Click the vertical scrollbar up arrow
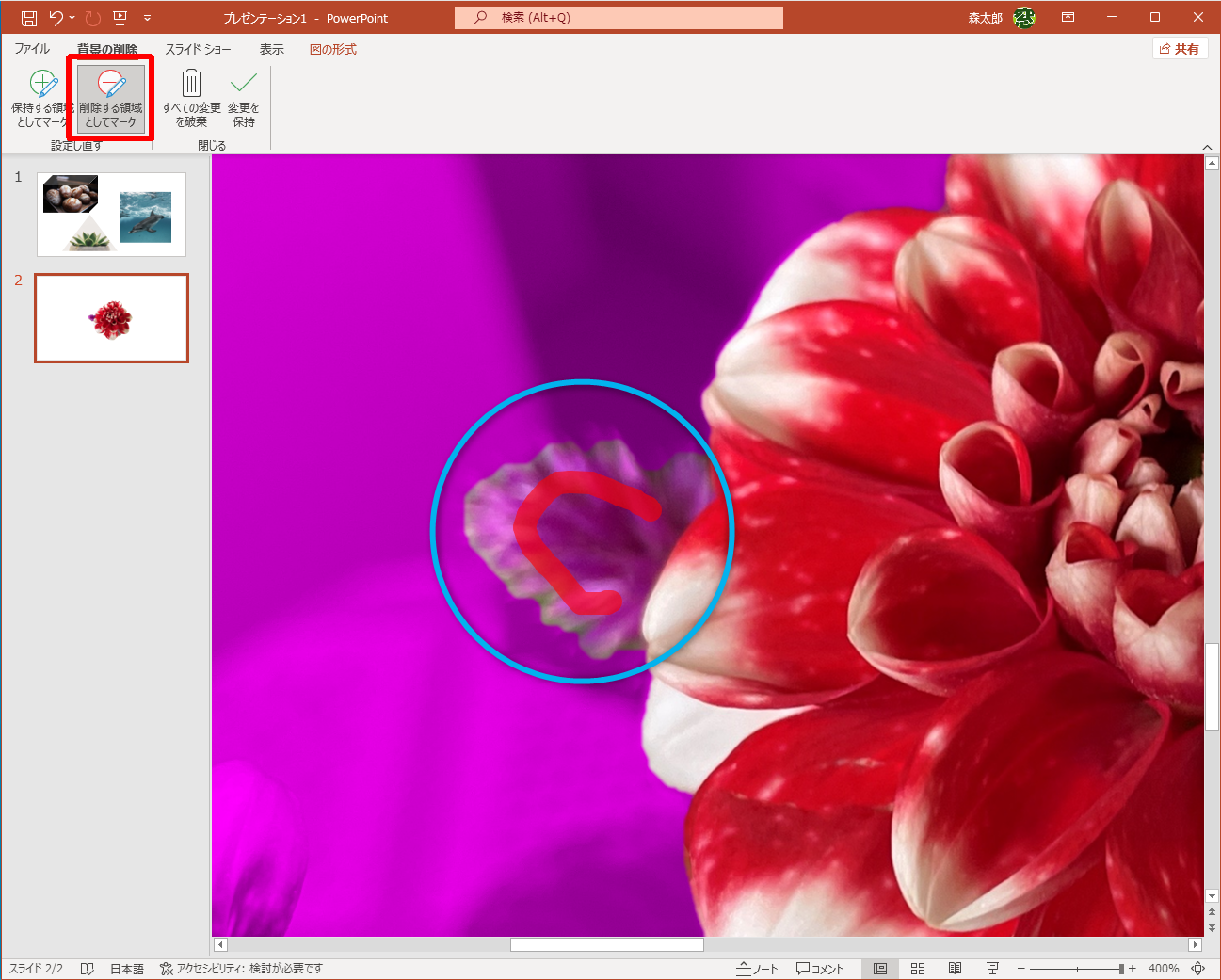This screenshot has width=1221, height=980. (1212, 163)
